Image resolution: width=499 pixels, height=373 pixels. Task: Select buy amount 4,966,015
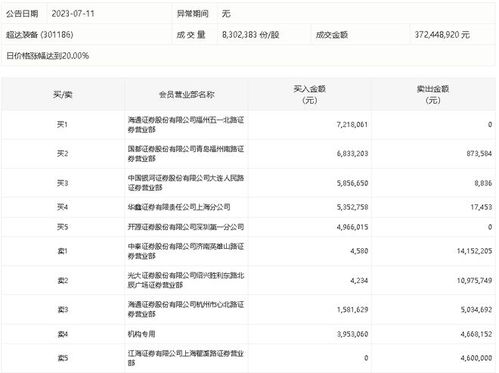coord(352,227)
